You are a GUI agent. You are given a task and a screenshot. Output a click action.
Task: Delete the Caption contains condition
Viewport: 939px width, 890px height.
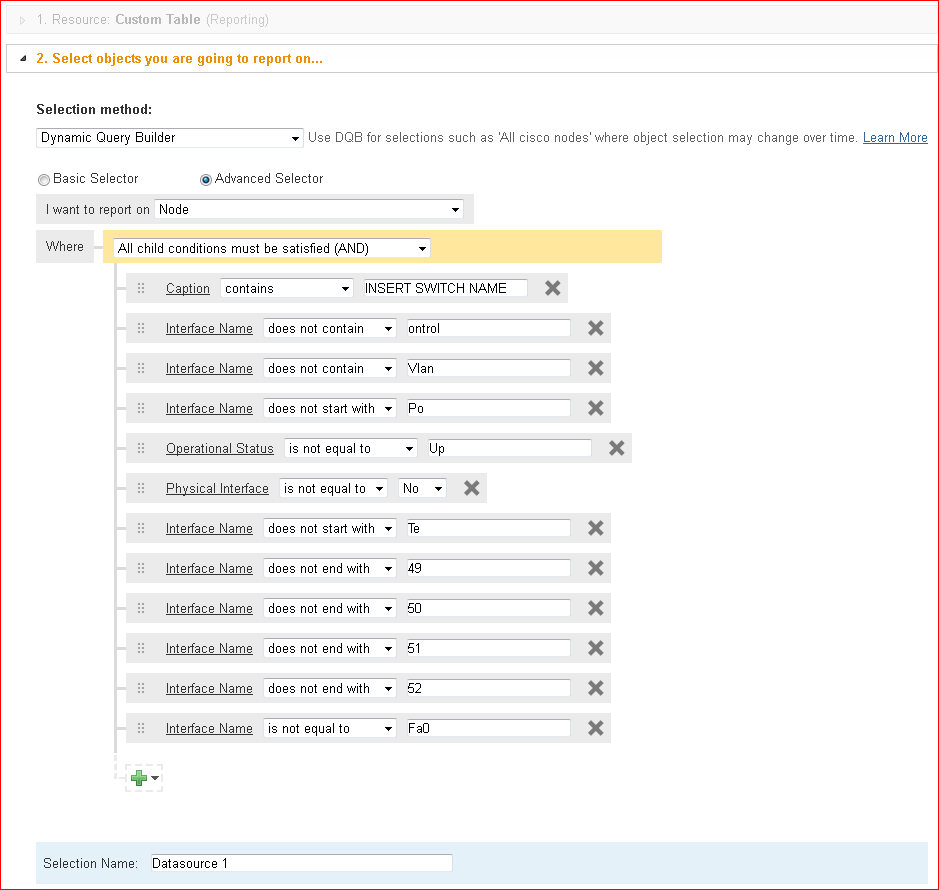pos(552,288)
